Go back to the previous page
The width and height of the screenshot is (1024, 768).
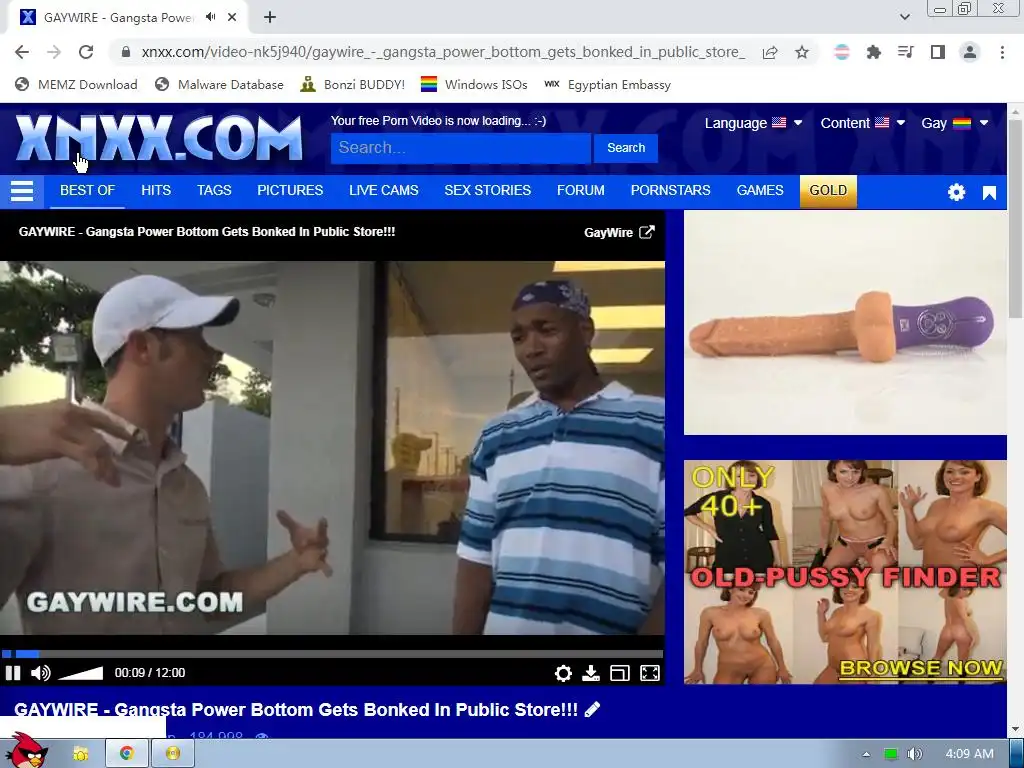[22, 52]
